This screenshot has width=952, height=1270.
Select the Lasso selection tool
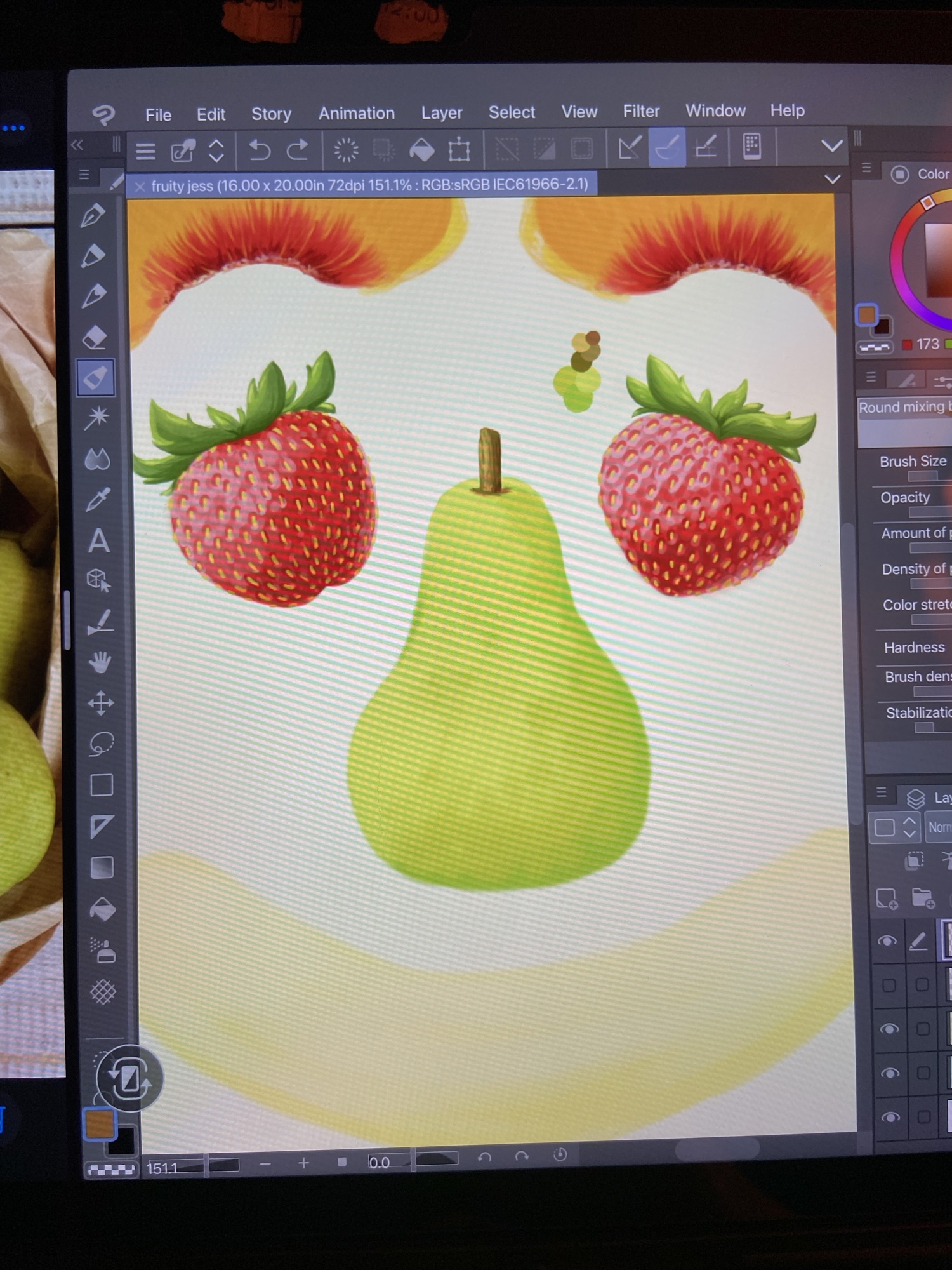point(101,744)
